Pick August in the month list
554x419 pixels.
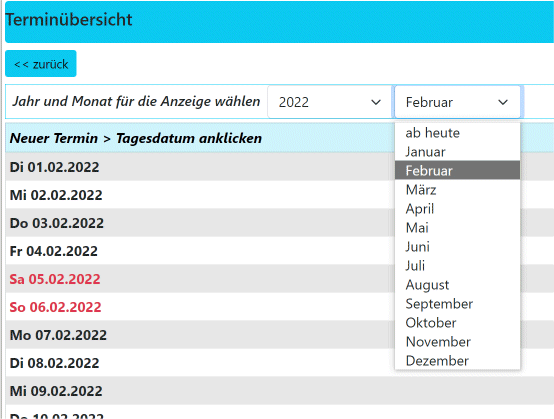[458, 285]
